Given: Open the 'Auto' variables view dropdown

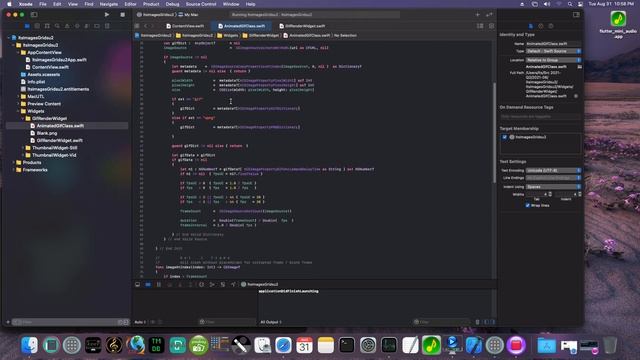Looking at the screenshot, I should coord(140,322).
